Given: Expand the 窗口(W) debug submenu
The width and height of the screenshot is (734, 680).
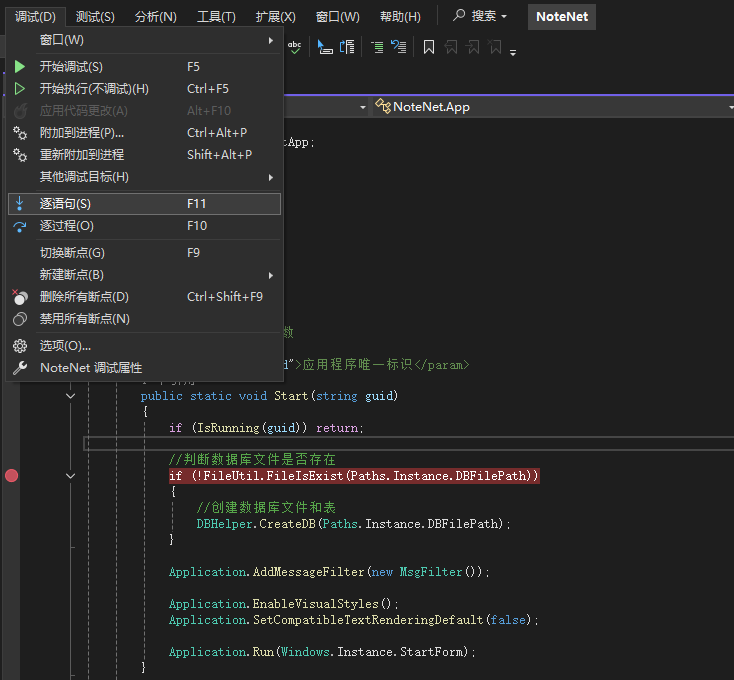Looking at the screenshot, I should point(62,40).
